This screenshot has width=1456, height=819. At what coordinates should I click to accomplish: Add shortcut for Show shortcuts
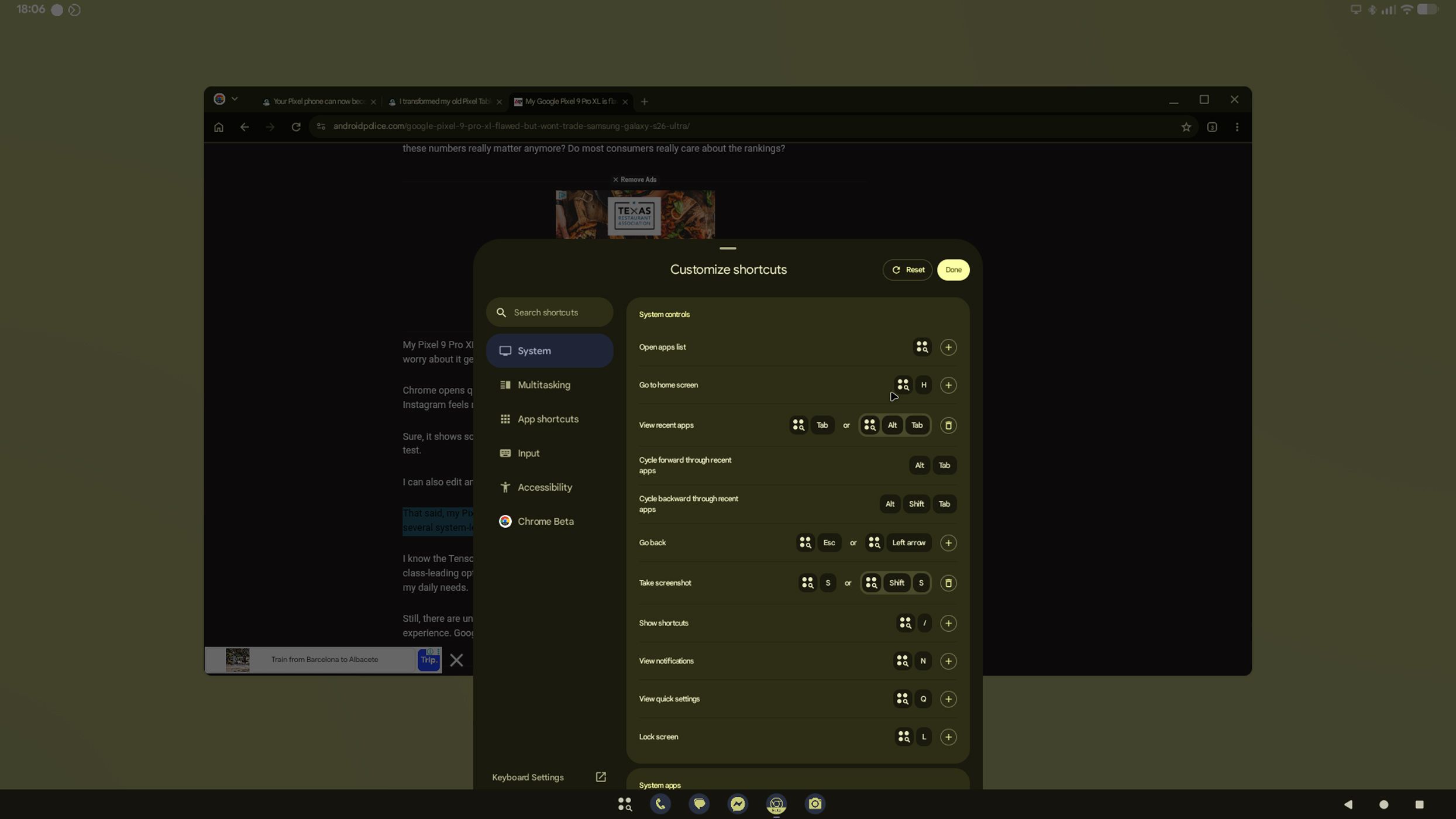click(948, 624)
